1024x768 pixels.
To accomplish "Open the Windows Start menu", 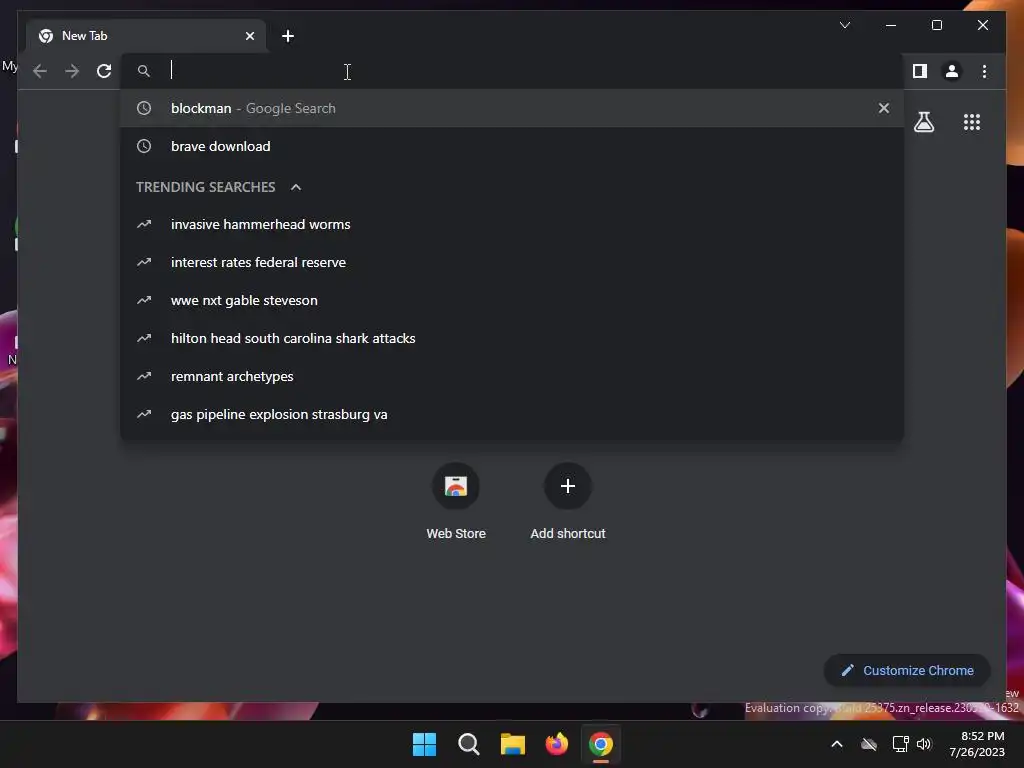I will pos(424,744).
